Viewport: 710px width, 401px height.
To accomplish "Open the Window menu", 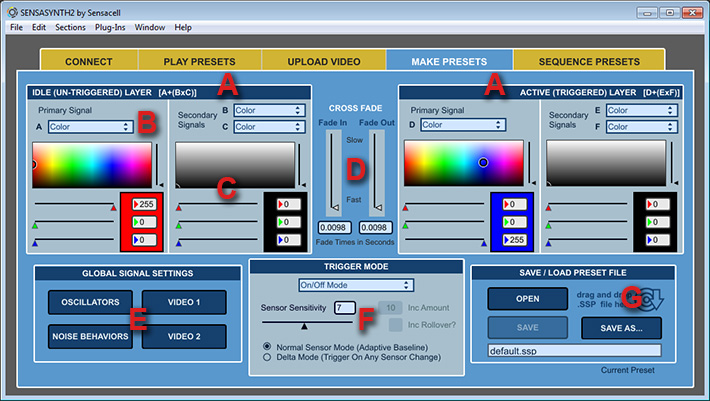I will pyautogui.click(x=150, y=27).
